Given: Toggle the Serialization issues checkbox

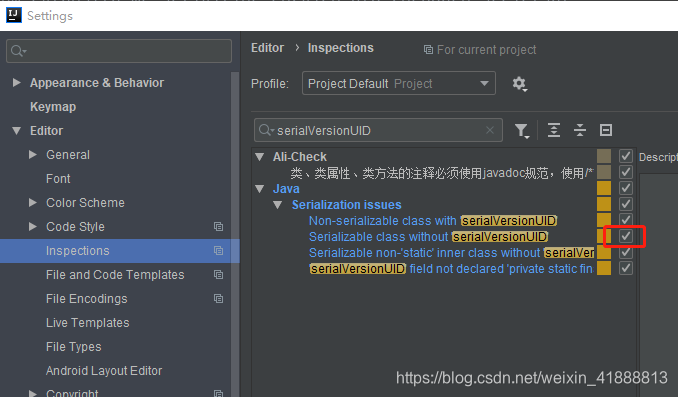Looking at the screenshot, I should click(x=626, y=204).
